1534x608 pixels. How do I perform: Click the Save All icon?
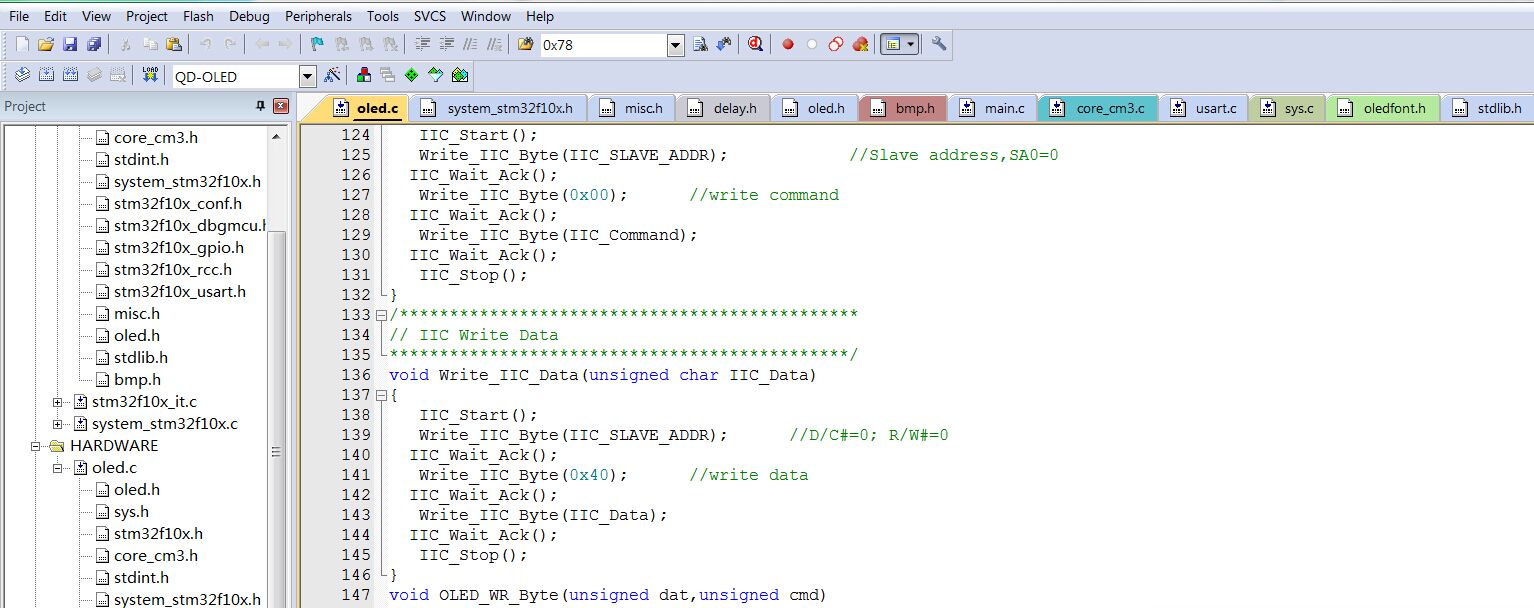tap(93, 44)
